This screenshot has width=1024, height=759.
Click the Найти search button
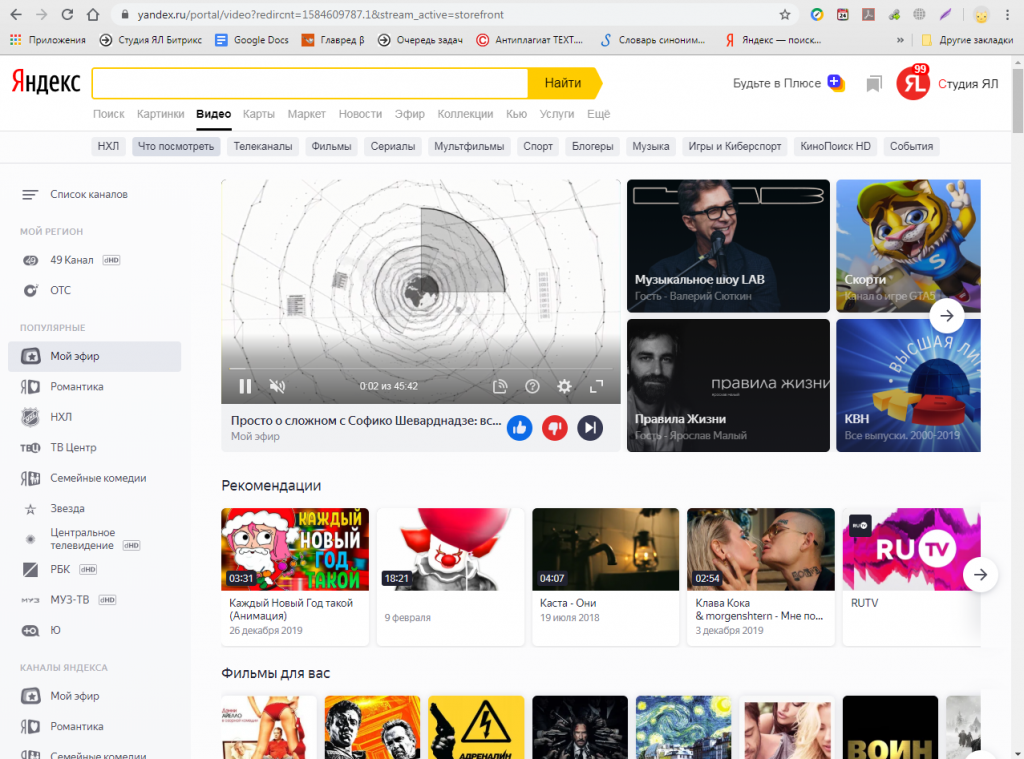pos(564,83)
